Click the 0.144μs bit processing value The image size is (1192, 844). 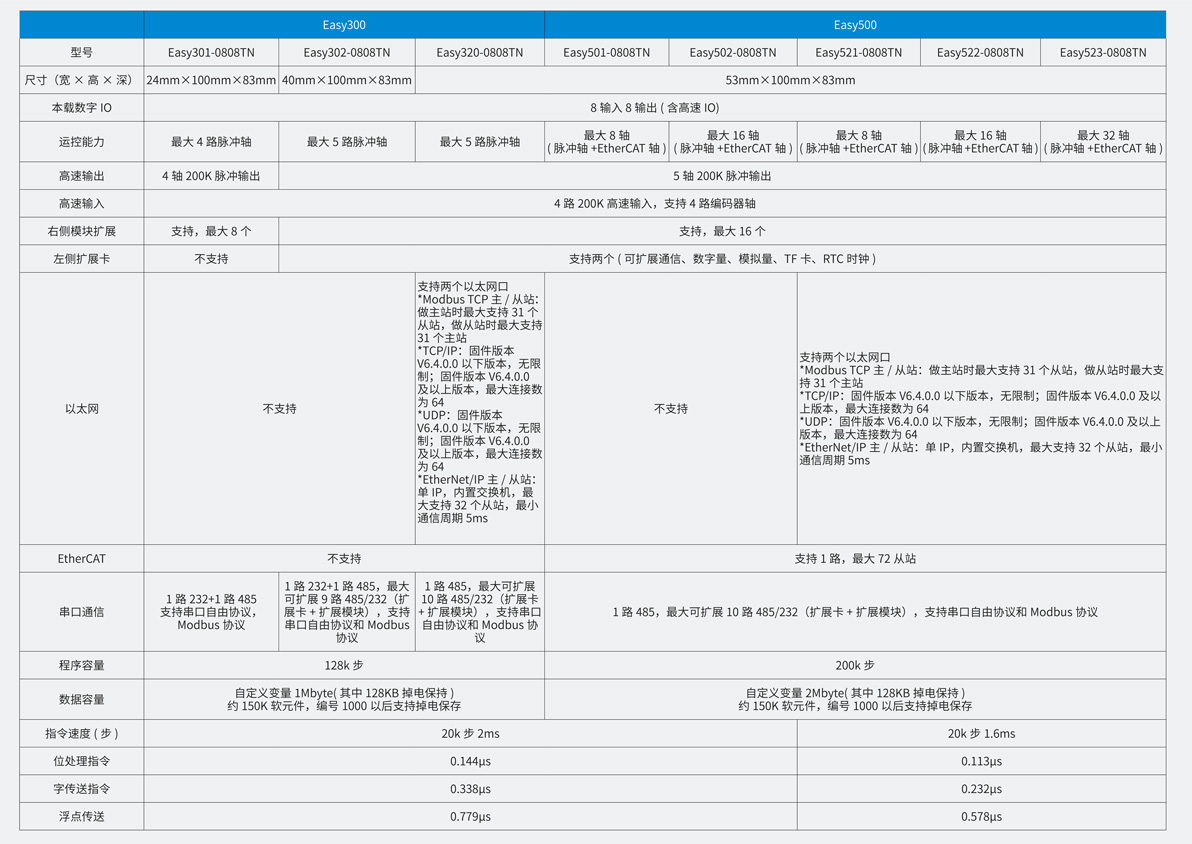[x=470, y=761]
